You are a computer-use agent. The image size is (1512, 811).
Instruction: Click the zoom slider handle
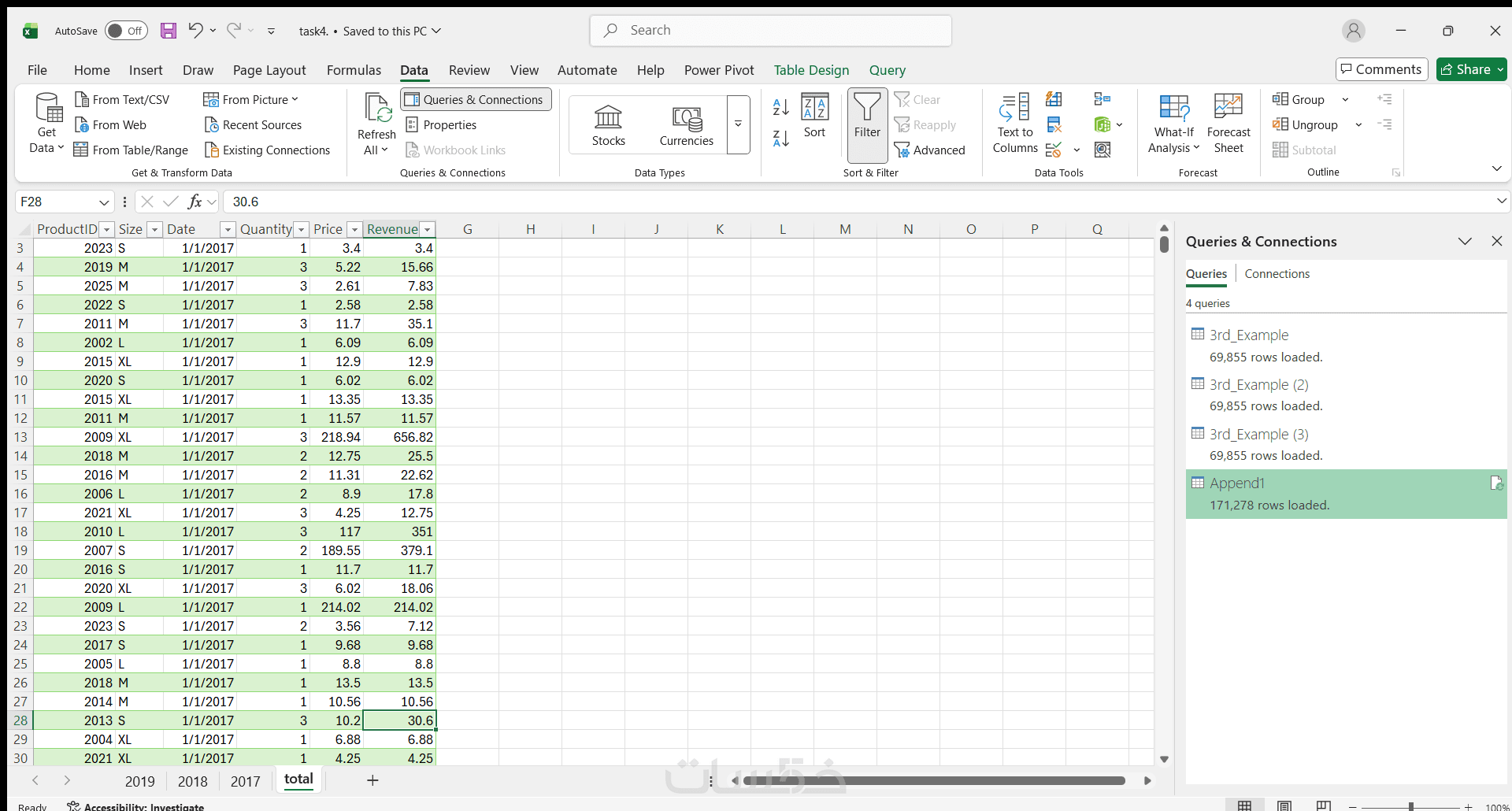tap(1411, 806)
